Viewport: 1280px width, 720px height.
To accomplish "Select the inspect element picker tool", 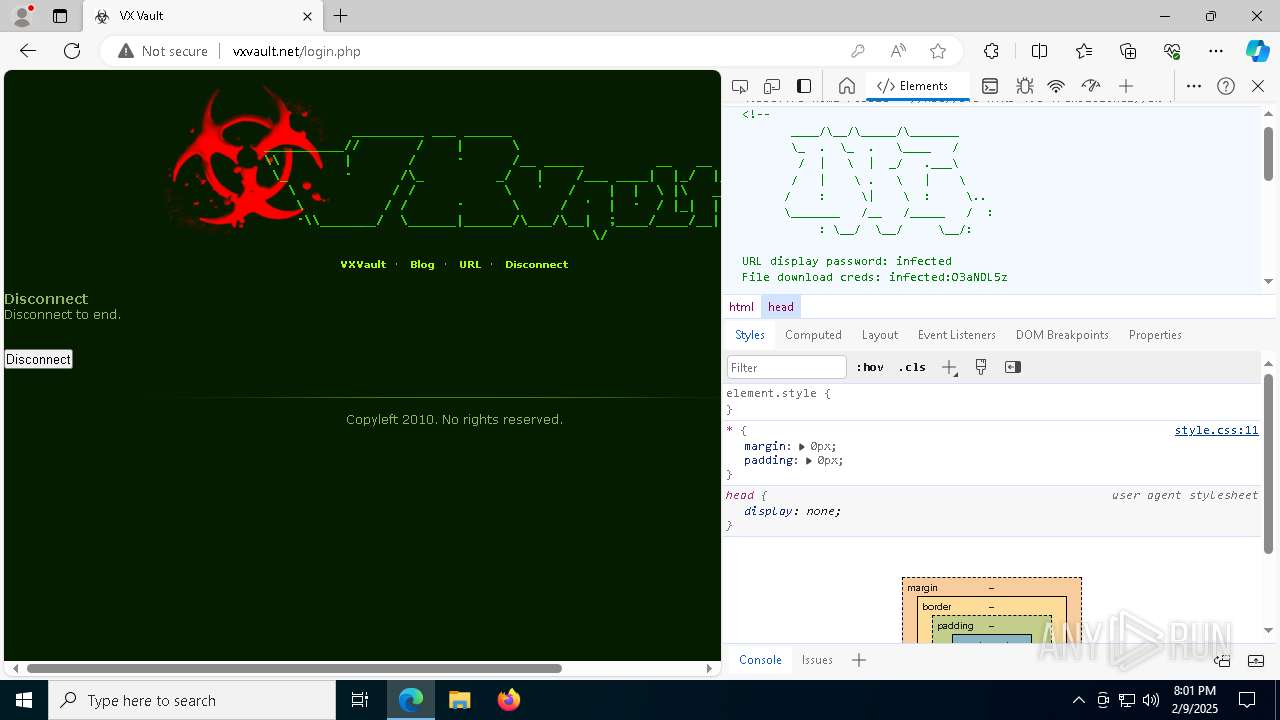I will click(x=740, y=86).
